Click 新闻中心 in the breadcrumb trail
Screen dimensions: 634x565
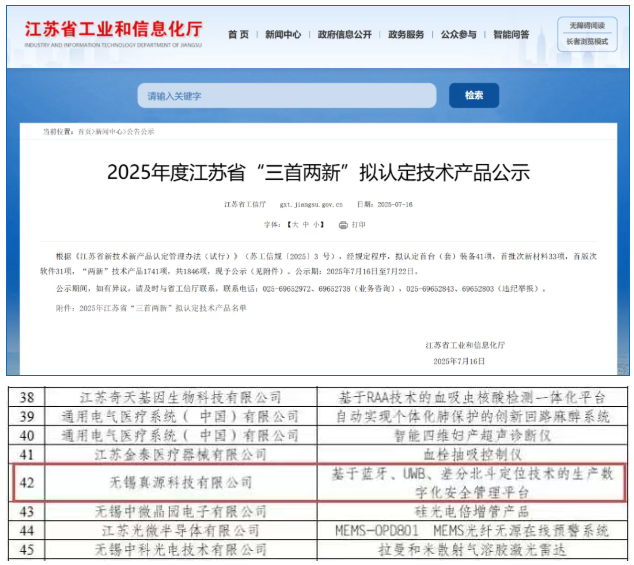[111, 132]
